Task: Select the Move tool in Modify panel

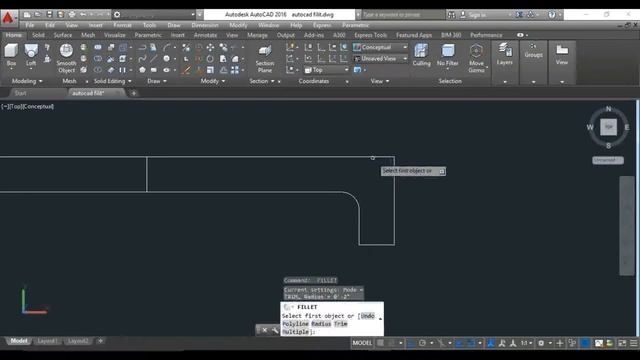Action: point(210,47)
